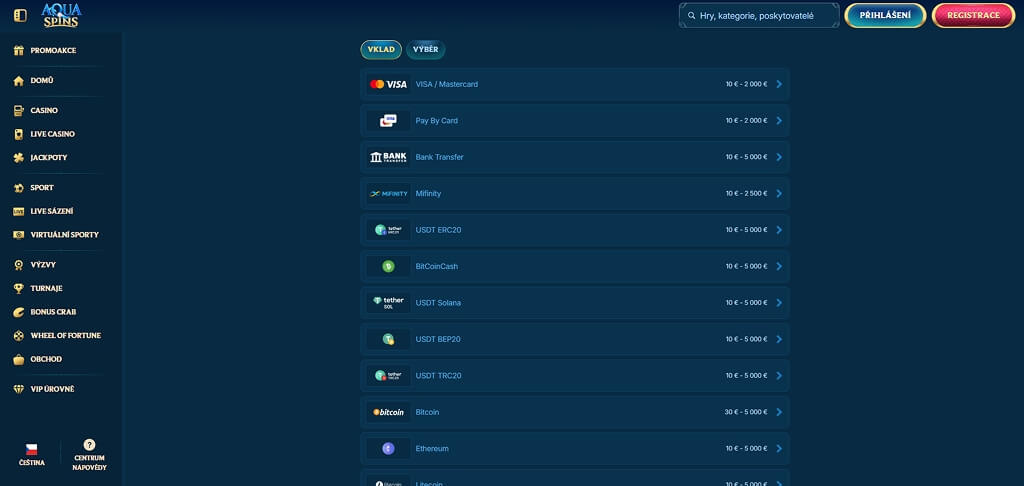1024x486 pixels.
Task: Click the Sport ball icon
Action: (19, 187)
